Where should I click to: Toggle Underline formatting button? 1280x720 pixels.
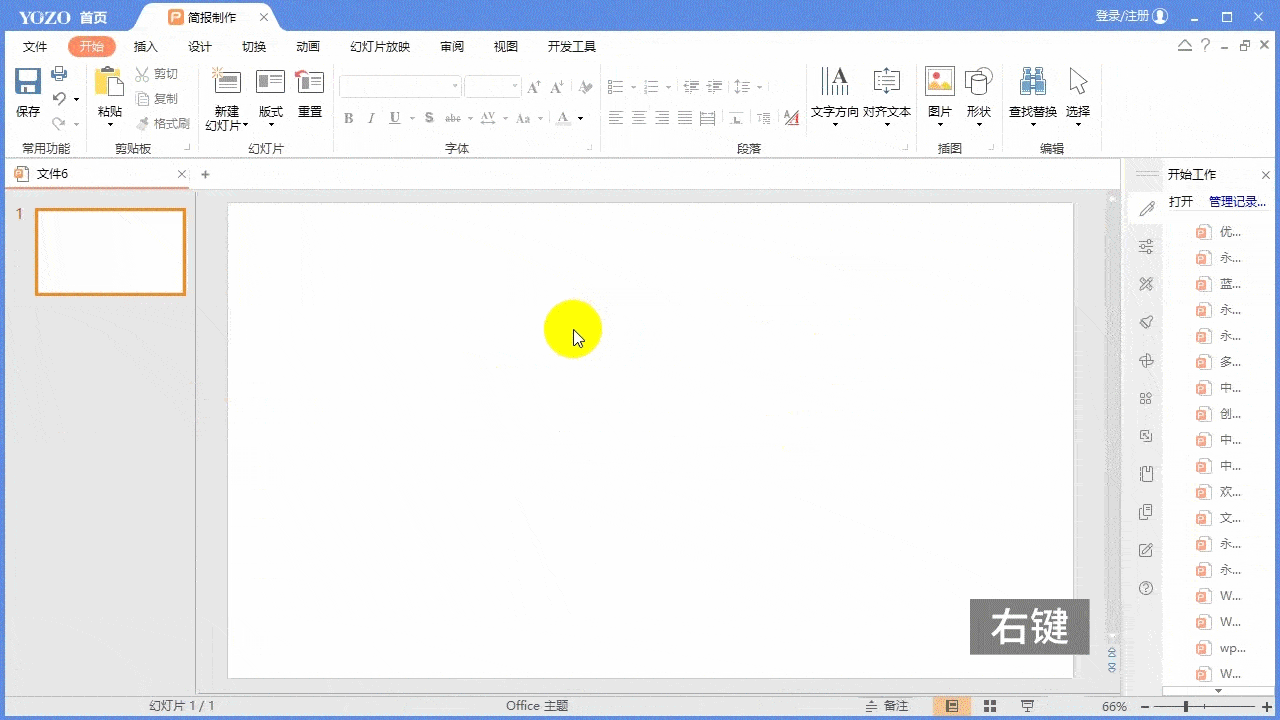(x=395, y=118)
